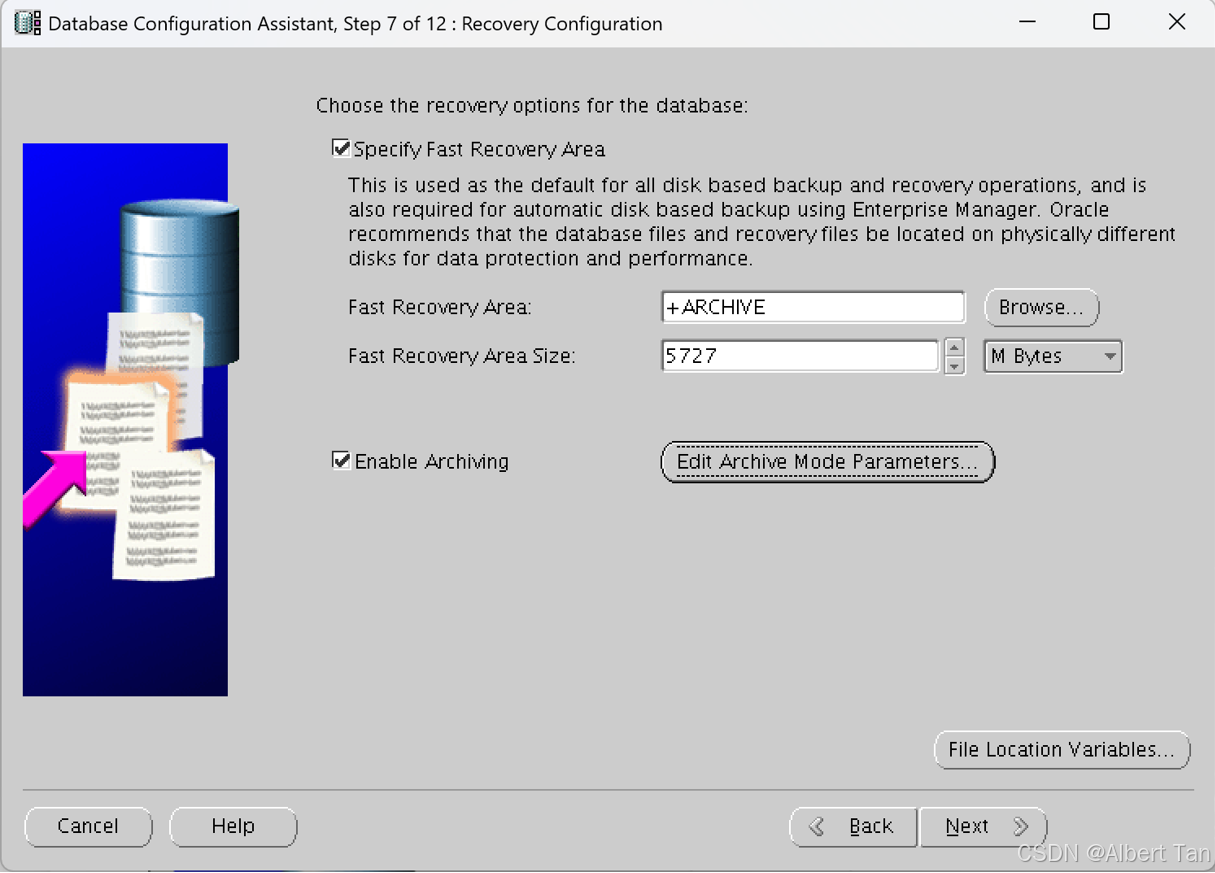1215x873 pixels.
Task: Open the Help button
Action: [233, 826]
